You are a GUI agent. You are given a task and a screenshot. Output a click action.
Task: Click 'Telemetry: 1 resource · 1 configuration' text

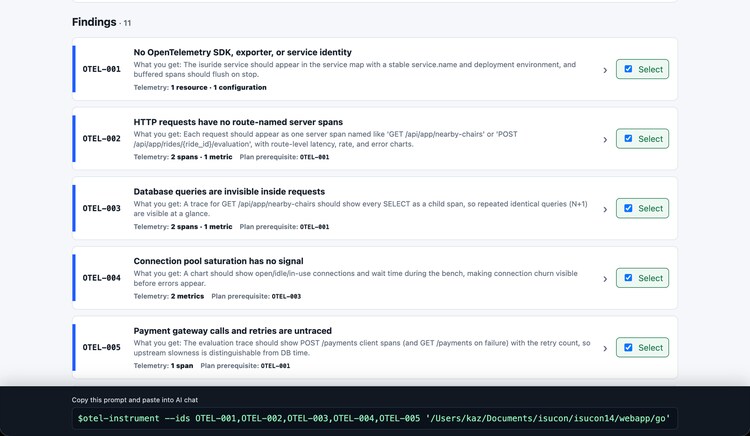pos(200,87)
